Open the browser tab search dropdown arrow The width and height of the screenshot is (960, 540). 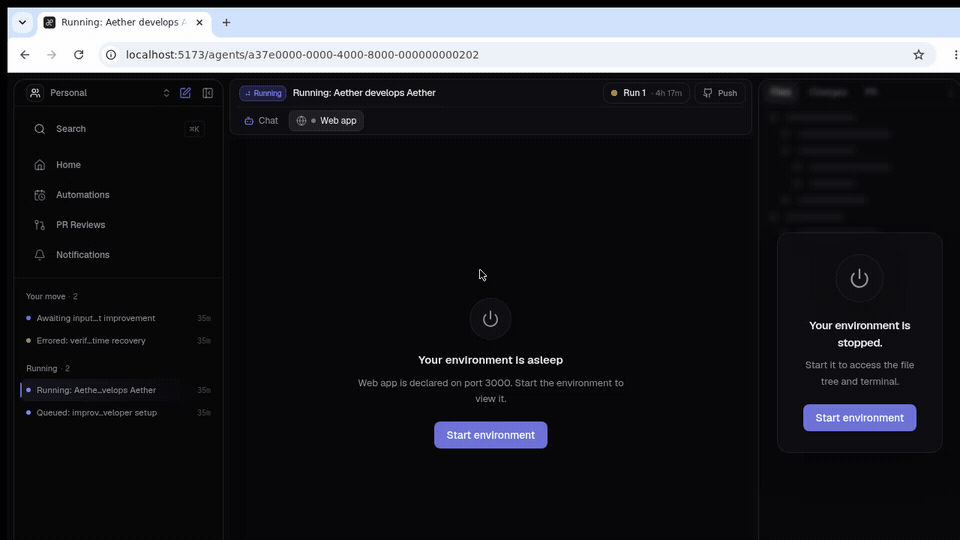coord(23,23)
